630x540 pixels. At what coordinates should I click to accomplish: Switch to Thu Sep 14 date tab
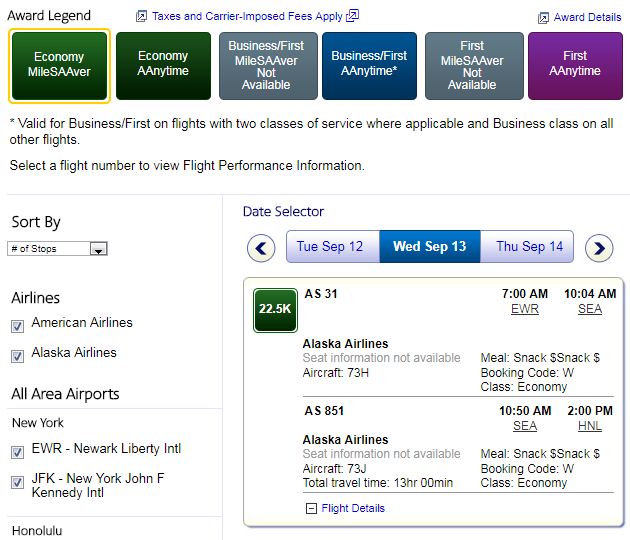click(528, 247)
